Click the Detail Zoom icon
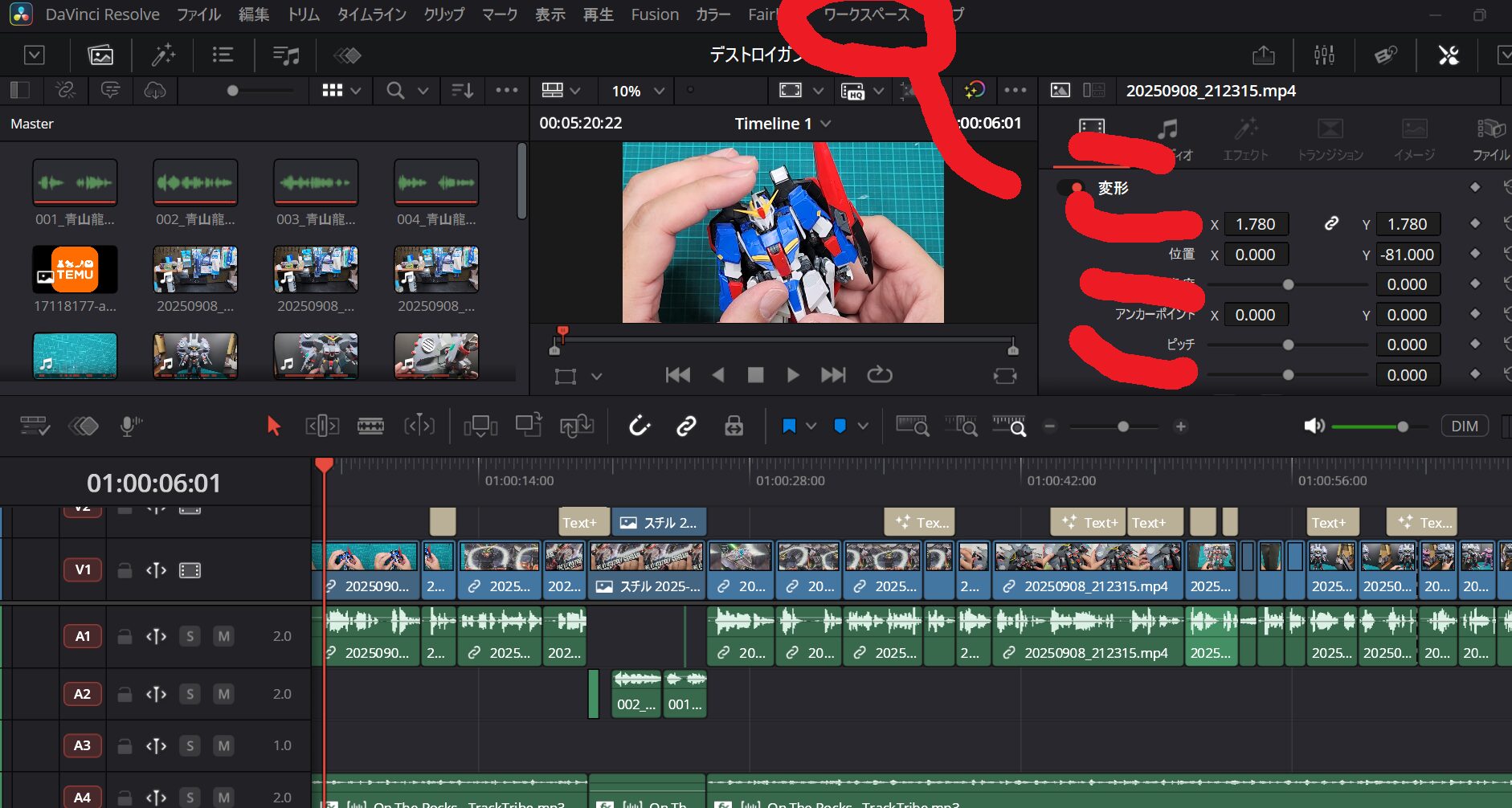The height and width of the screenshot is (808, 1512). [x=961, y=426]
